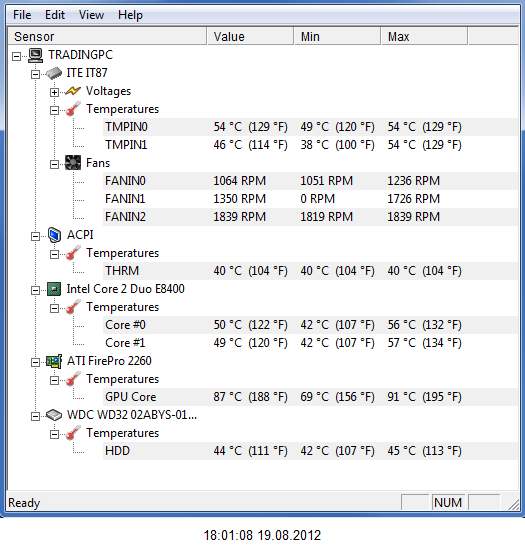Collapse the Intel Core 2 Duo E8400 node
Image resolution: width=525 pixels, height=552 pixels.
pos(35,290)
